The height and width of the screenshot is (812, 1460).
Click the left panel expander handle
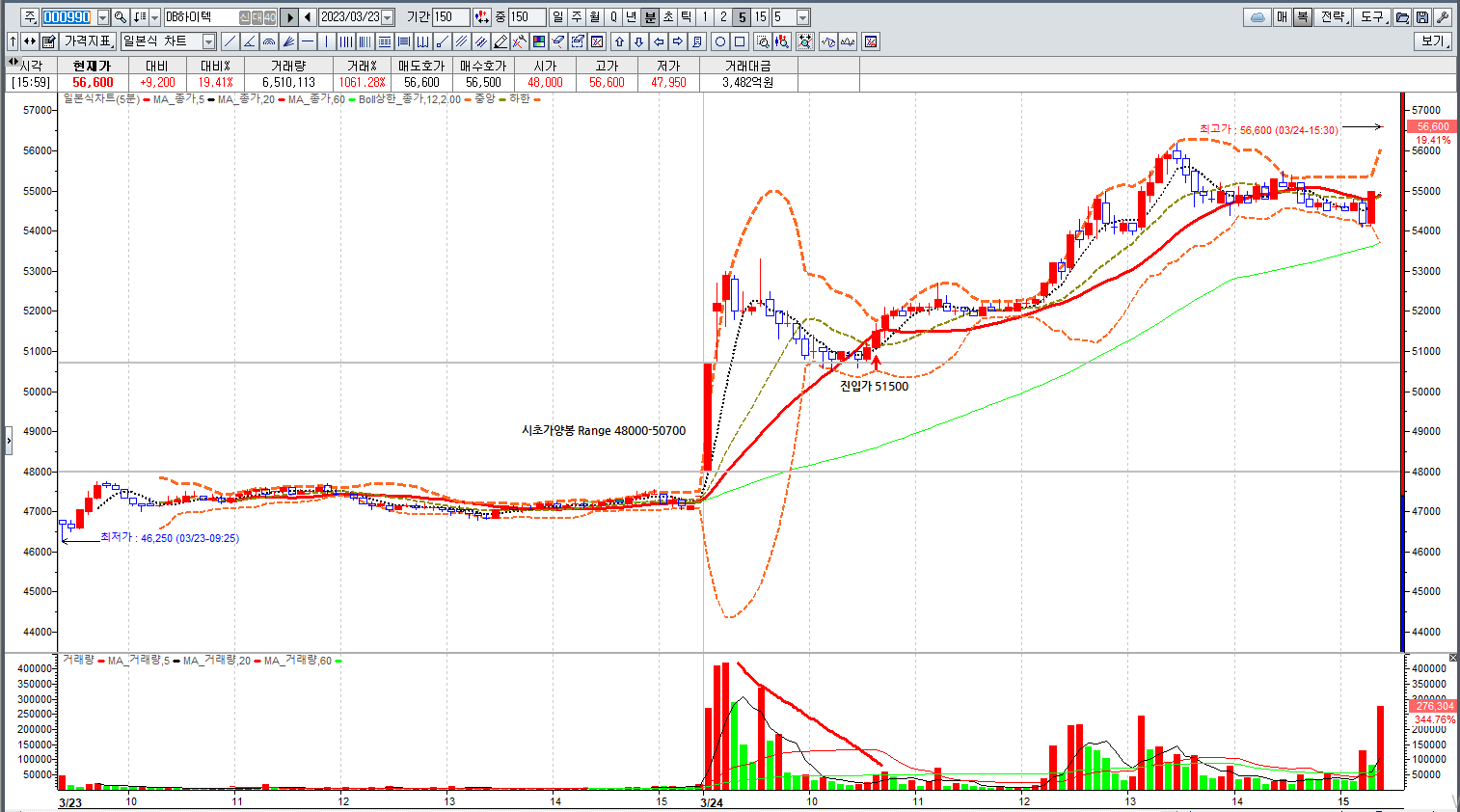9,441
